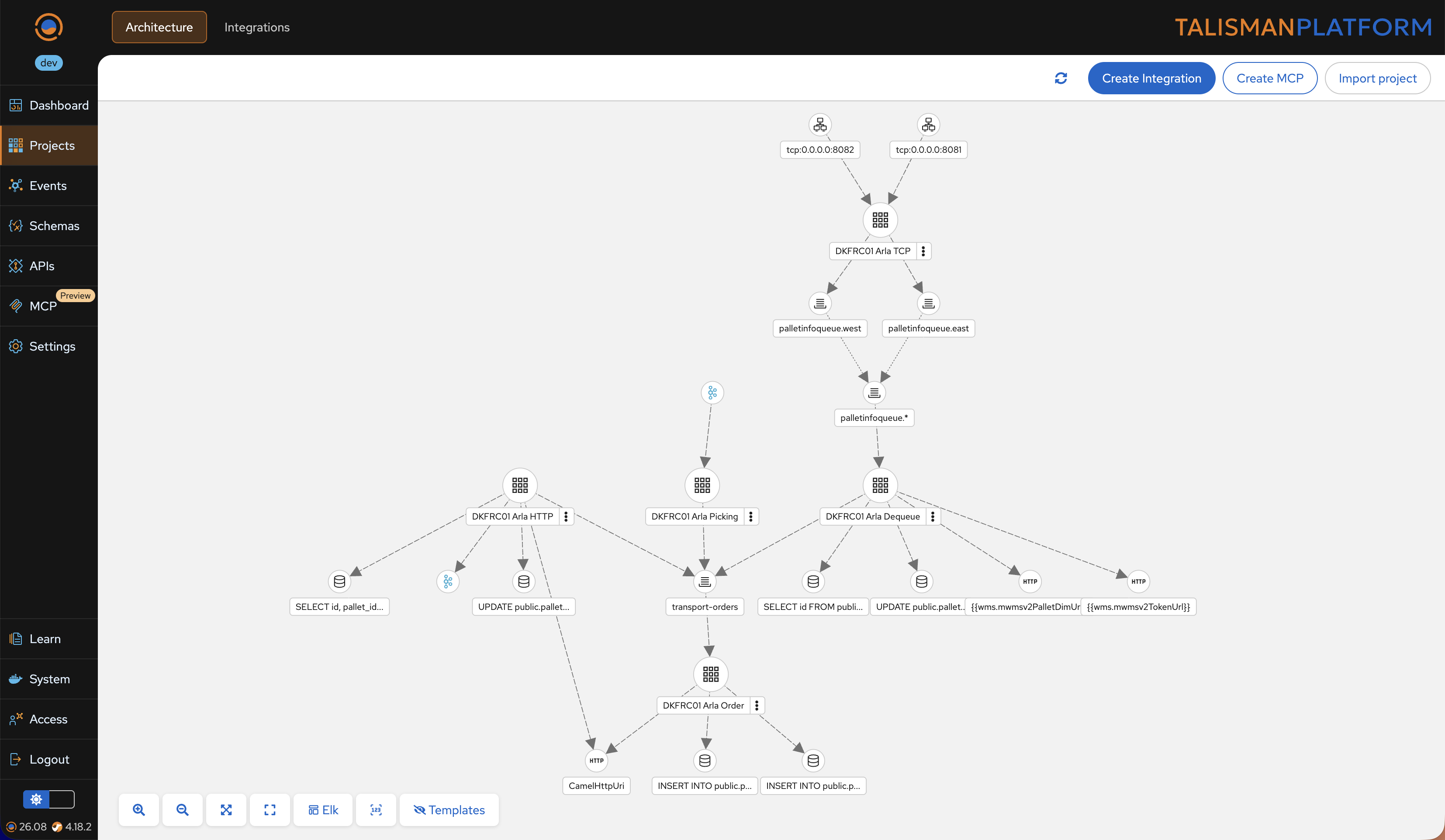Open the DKFRC01 Arla Picking three-dot menu
The image size is (1445, 840).
coord(750,516)
